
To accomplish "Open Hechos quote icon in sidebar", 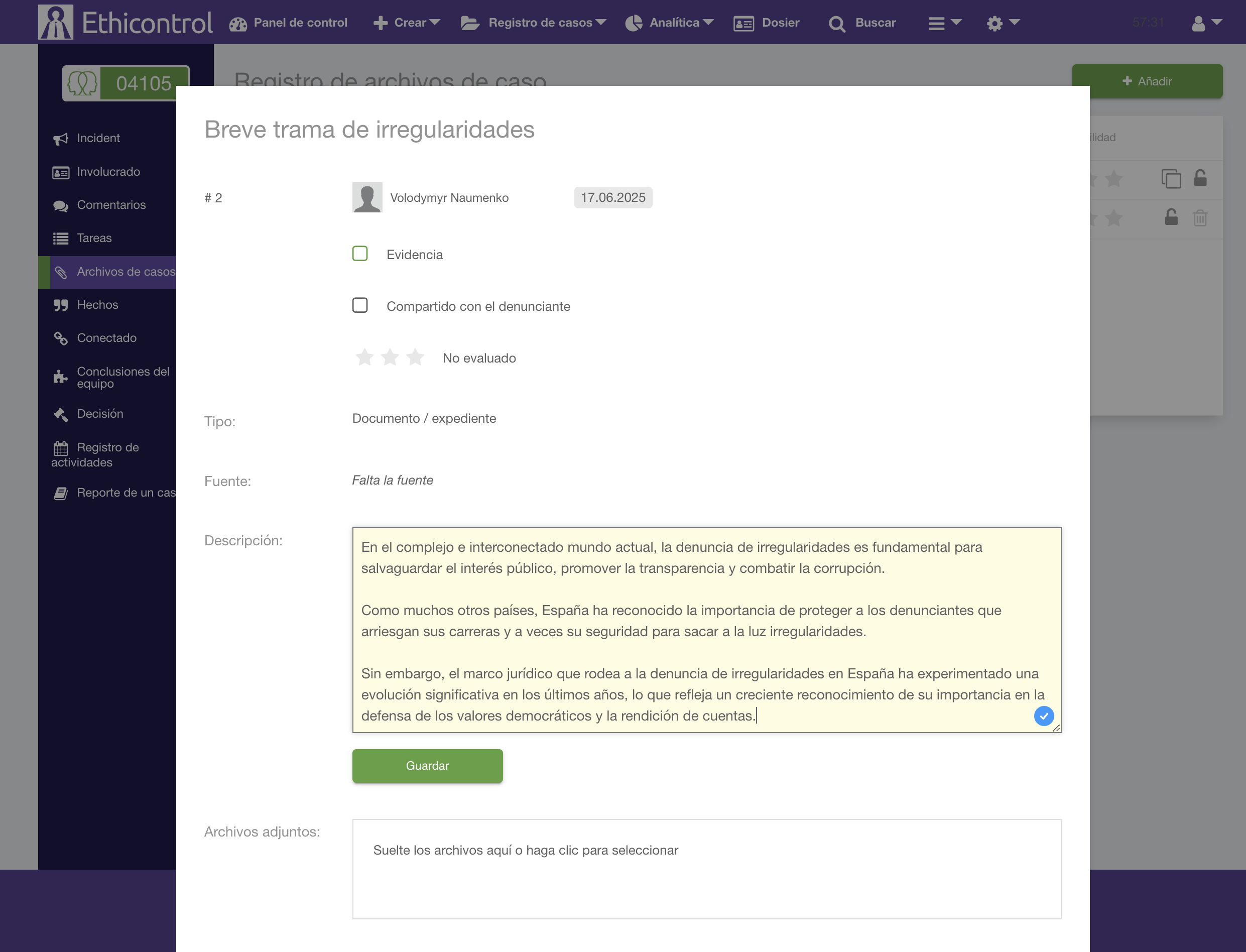I will (61, 305).
